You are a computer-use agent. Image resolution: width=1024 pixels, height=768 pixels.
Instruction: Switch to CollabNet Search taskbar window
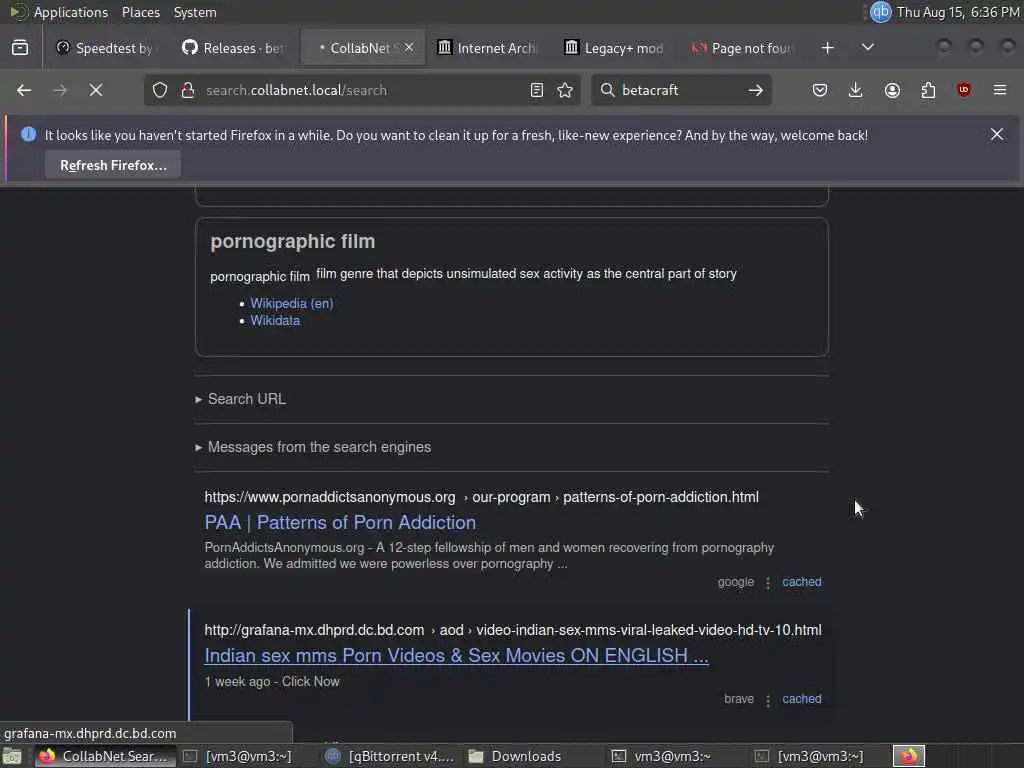105,756
